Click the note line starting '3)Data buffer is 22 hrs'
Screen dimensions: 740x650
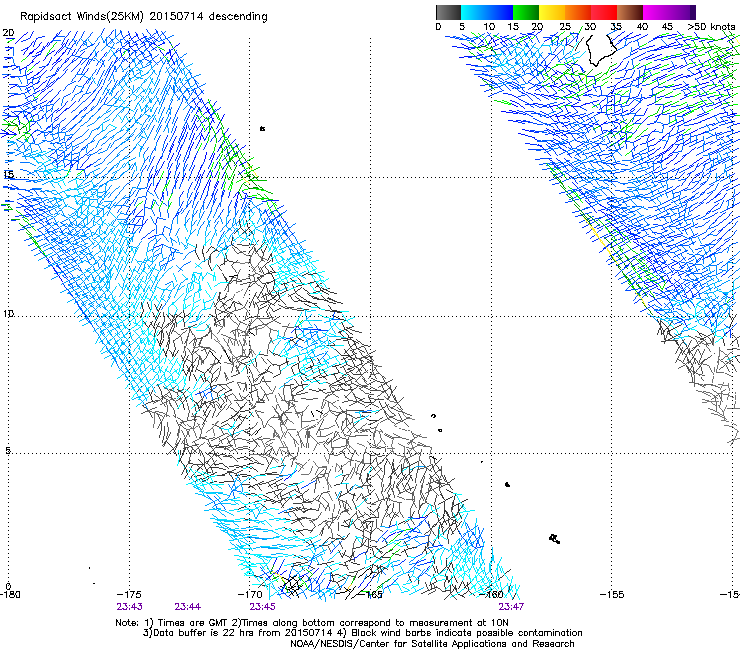tap(362, 633)
